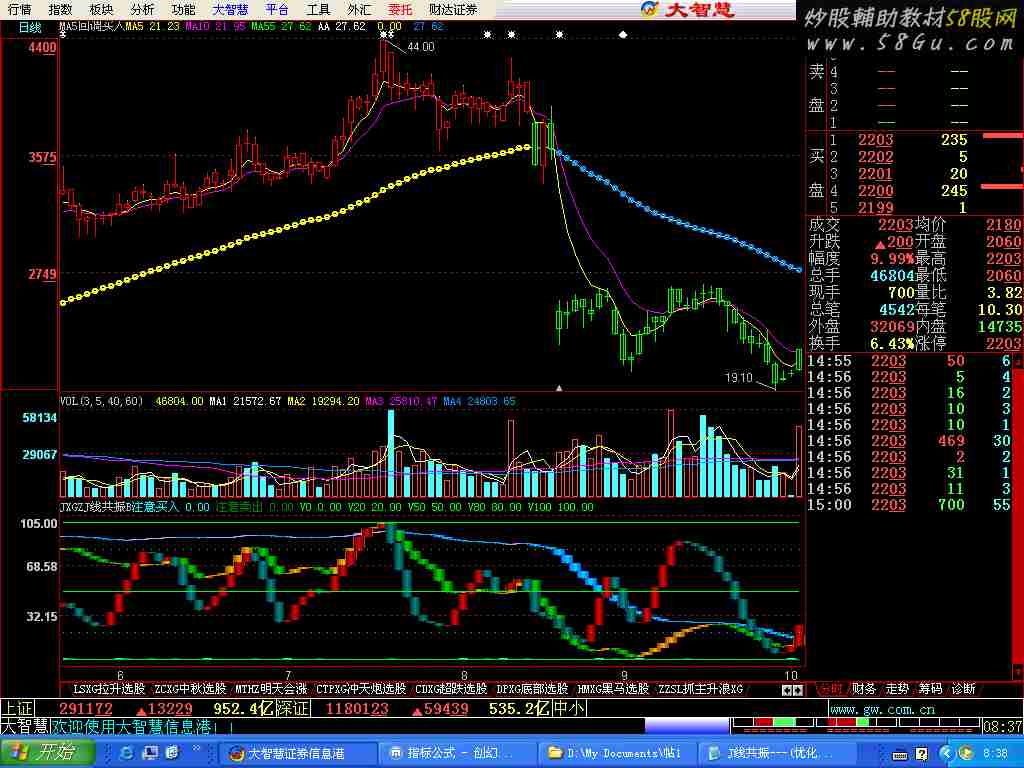Open the 大智慧 menu
The width and height of the screenshot is (1024, 768).
point(231,9)
